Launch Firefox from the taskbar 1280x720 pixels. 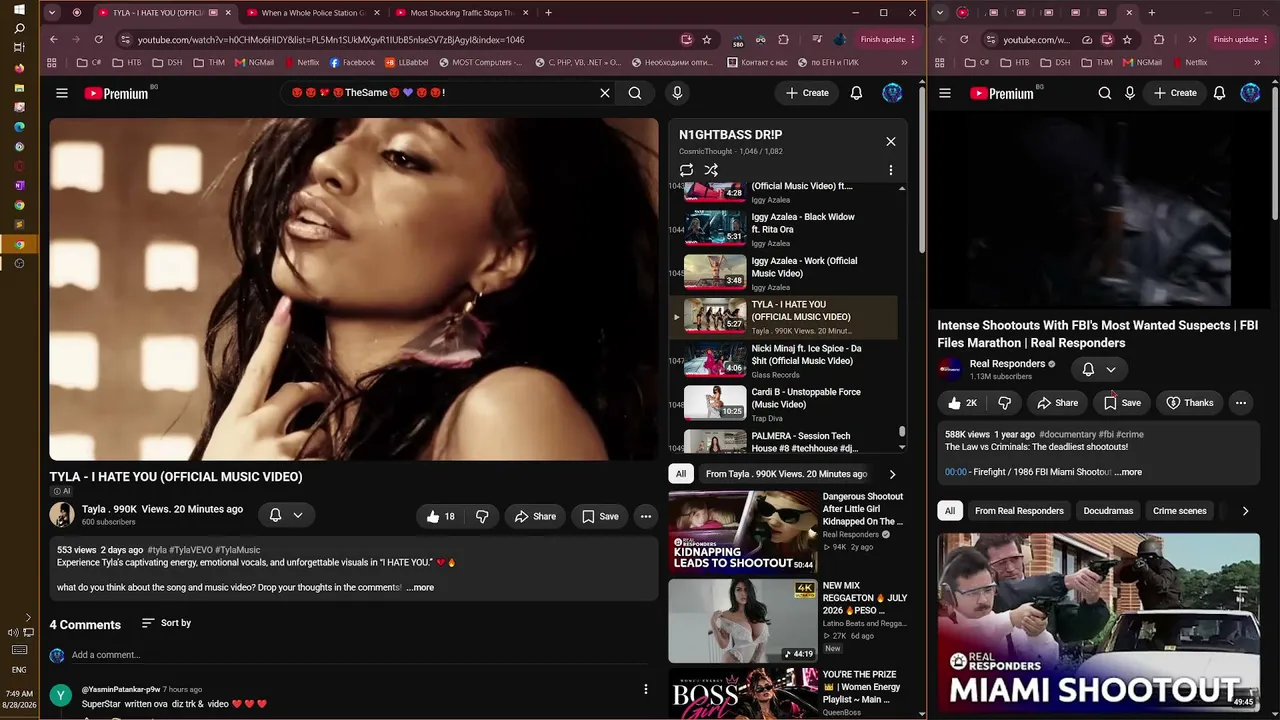[19, 68]
